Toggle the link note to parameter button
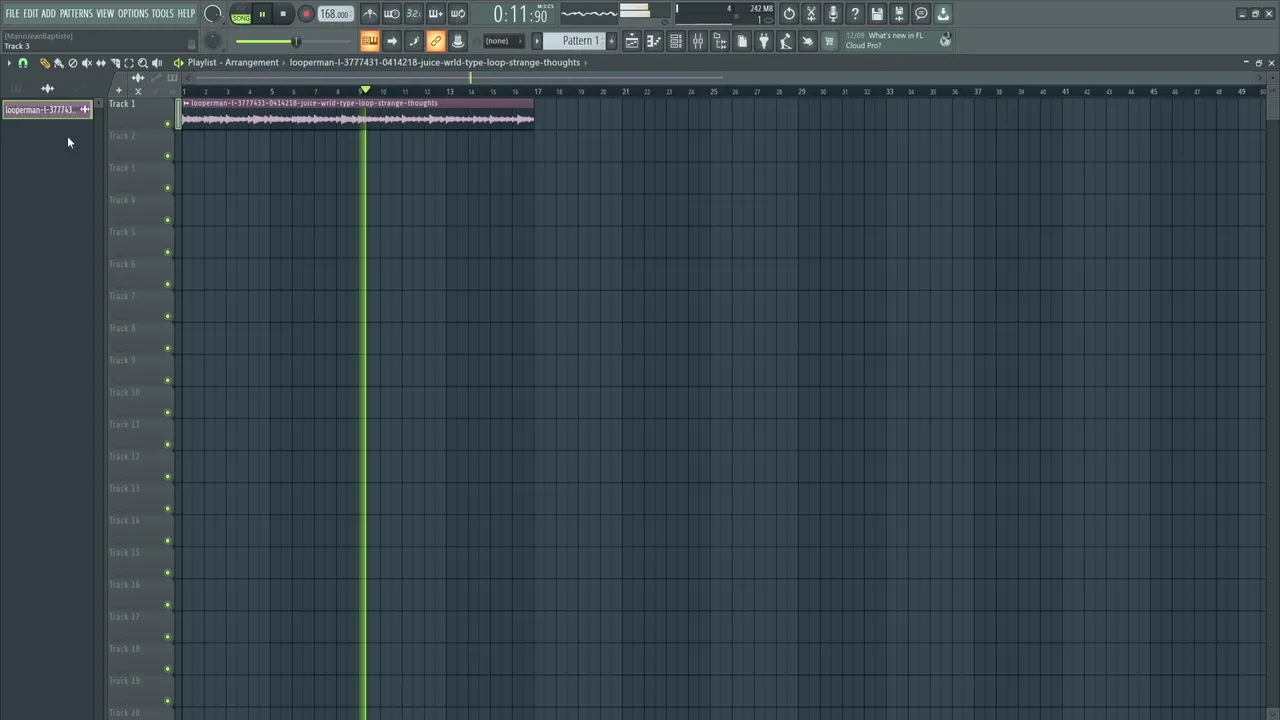The width and height of the screenshot is (1280, 720). click(435, 41)
